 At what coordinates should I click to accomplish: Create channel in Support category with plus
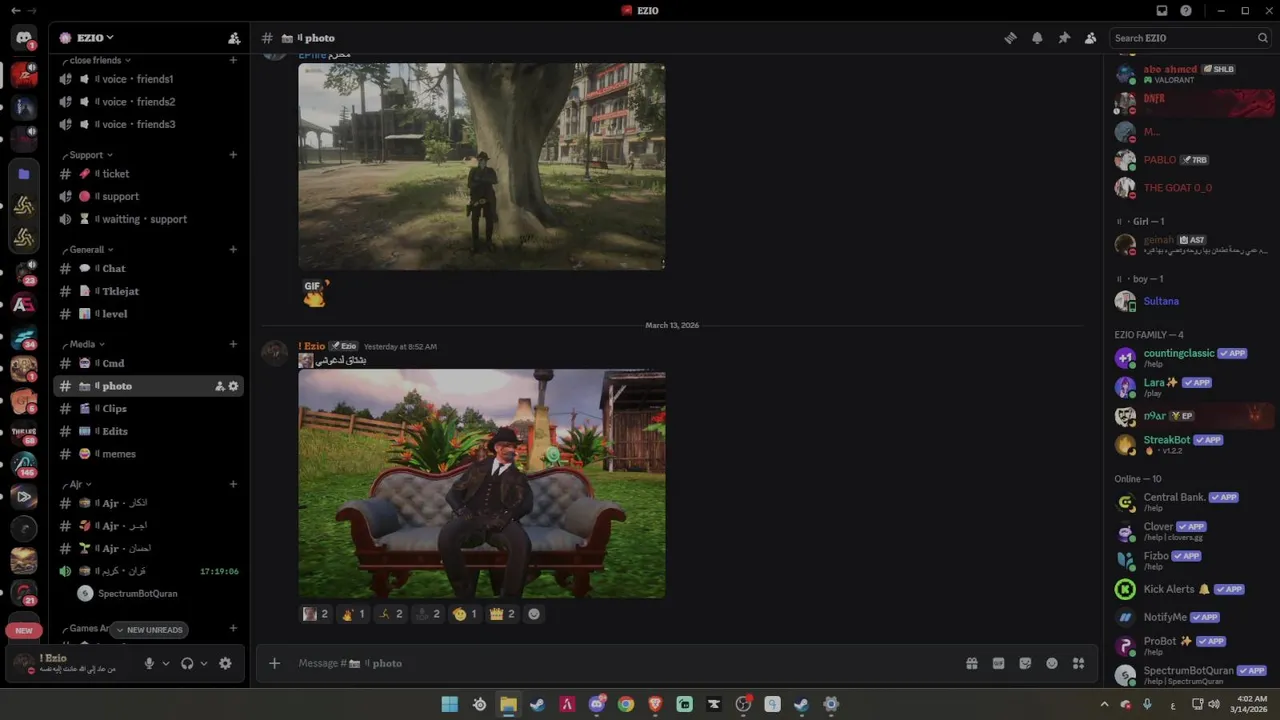click(x=233, y=155)
